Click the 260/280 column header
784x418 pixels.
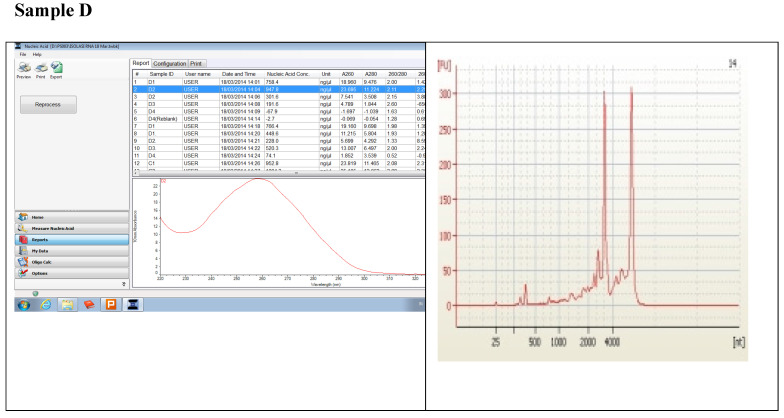(398, 74)
